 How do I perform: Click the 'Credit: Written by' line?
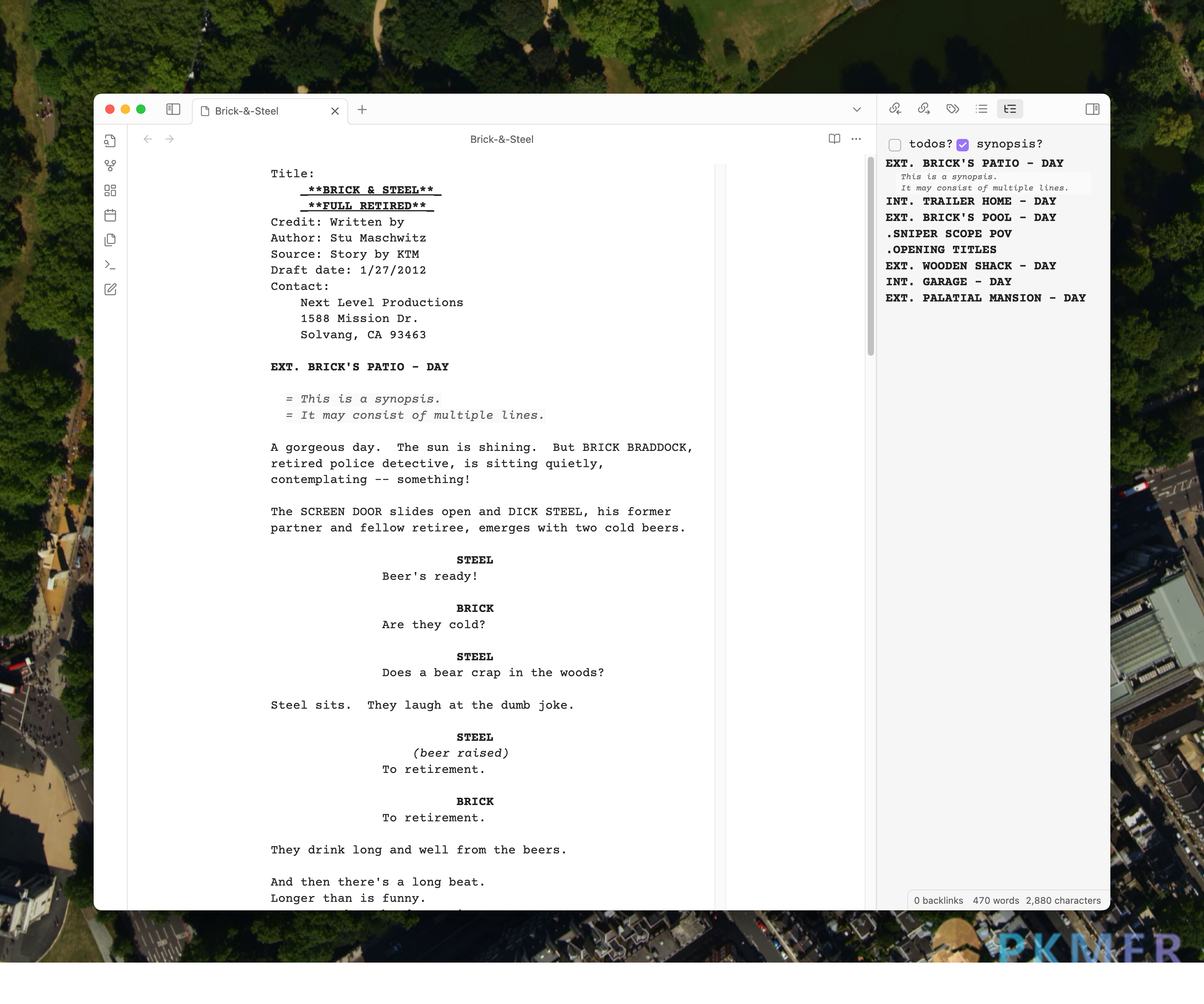pyautogui.click(x=337, y=222)
